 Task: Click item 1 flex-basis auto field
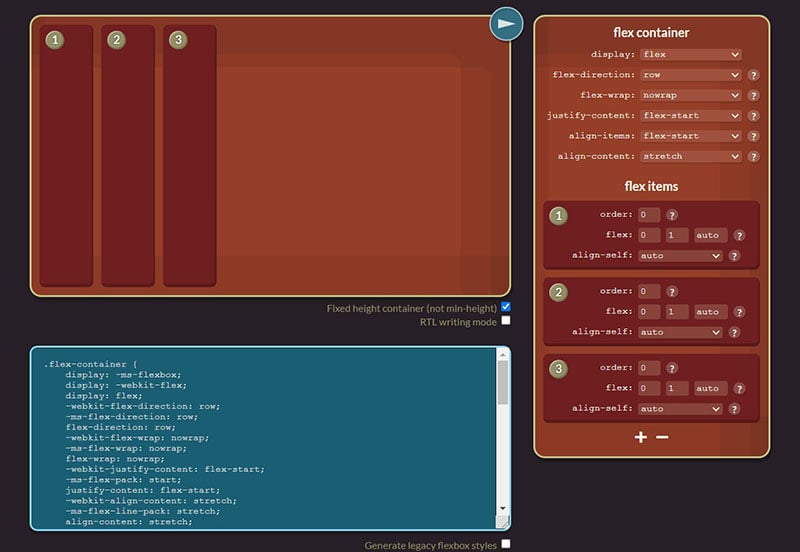pyautogui.click(x=711, y=235)
